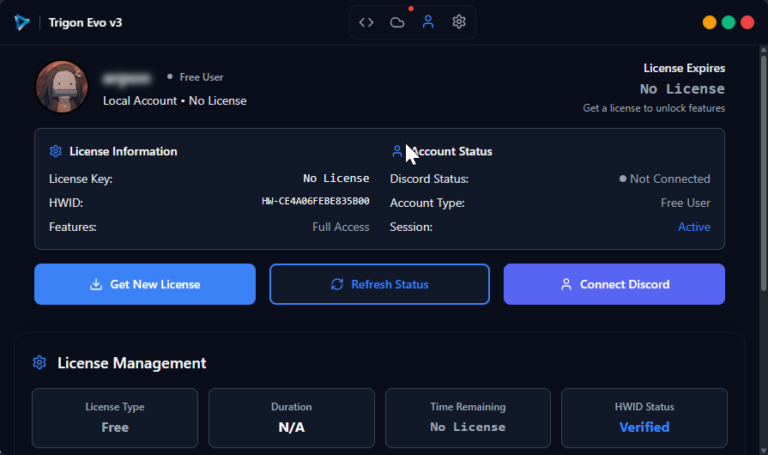The width and height of the screenshot is (768, 455).
Task: Click the red close window dot
Action: (748, 22)
